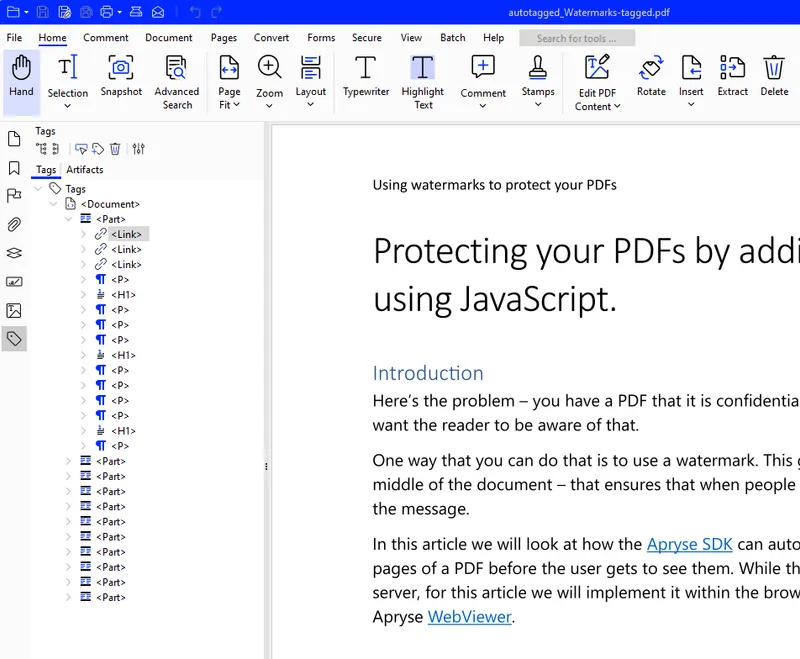The image size is (800, 659).
Task: Click the Tags panel sidebar icon
Action: point(14,339)
